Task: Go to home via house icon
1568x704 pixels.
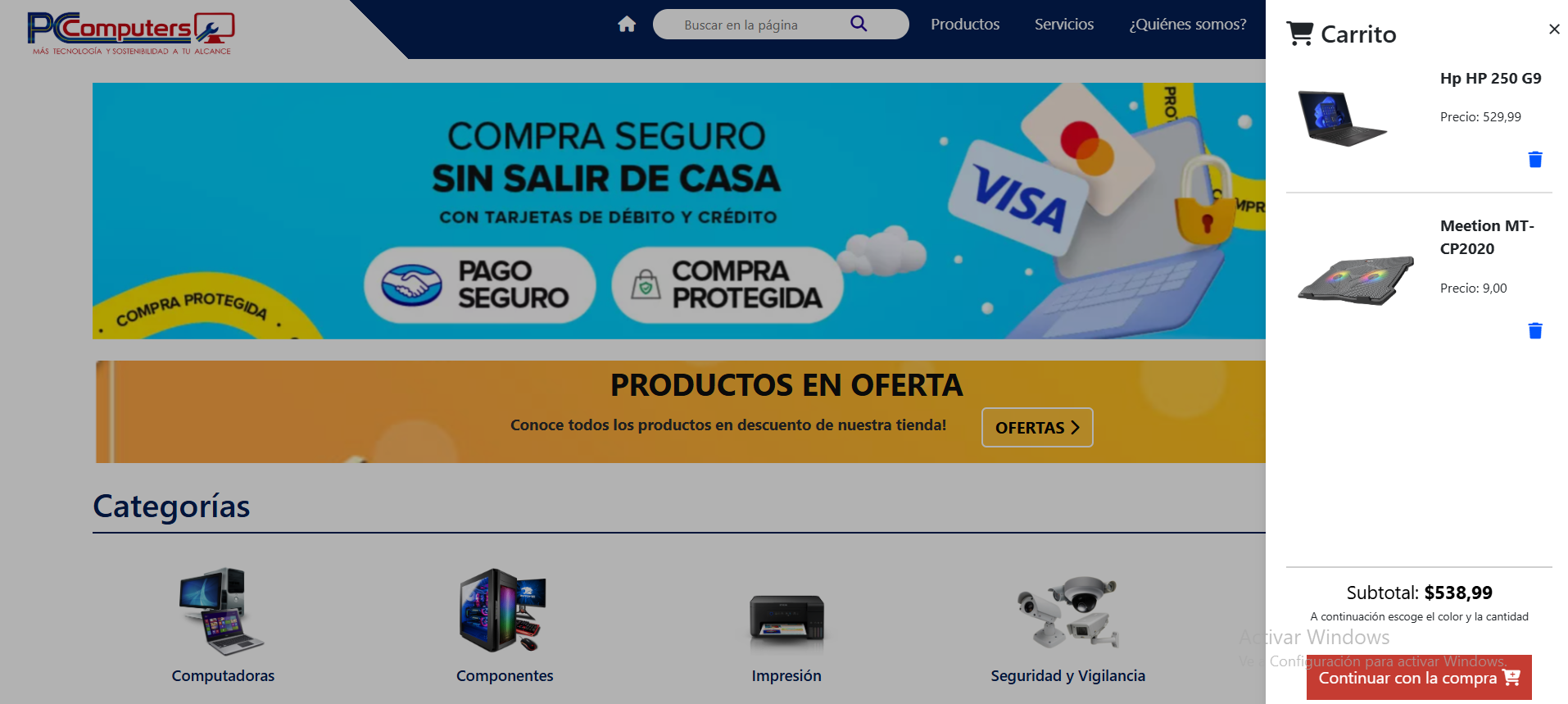Action: (x=627, y=25)
